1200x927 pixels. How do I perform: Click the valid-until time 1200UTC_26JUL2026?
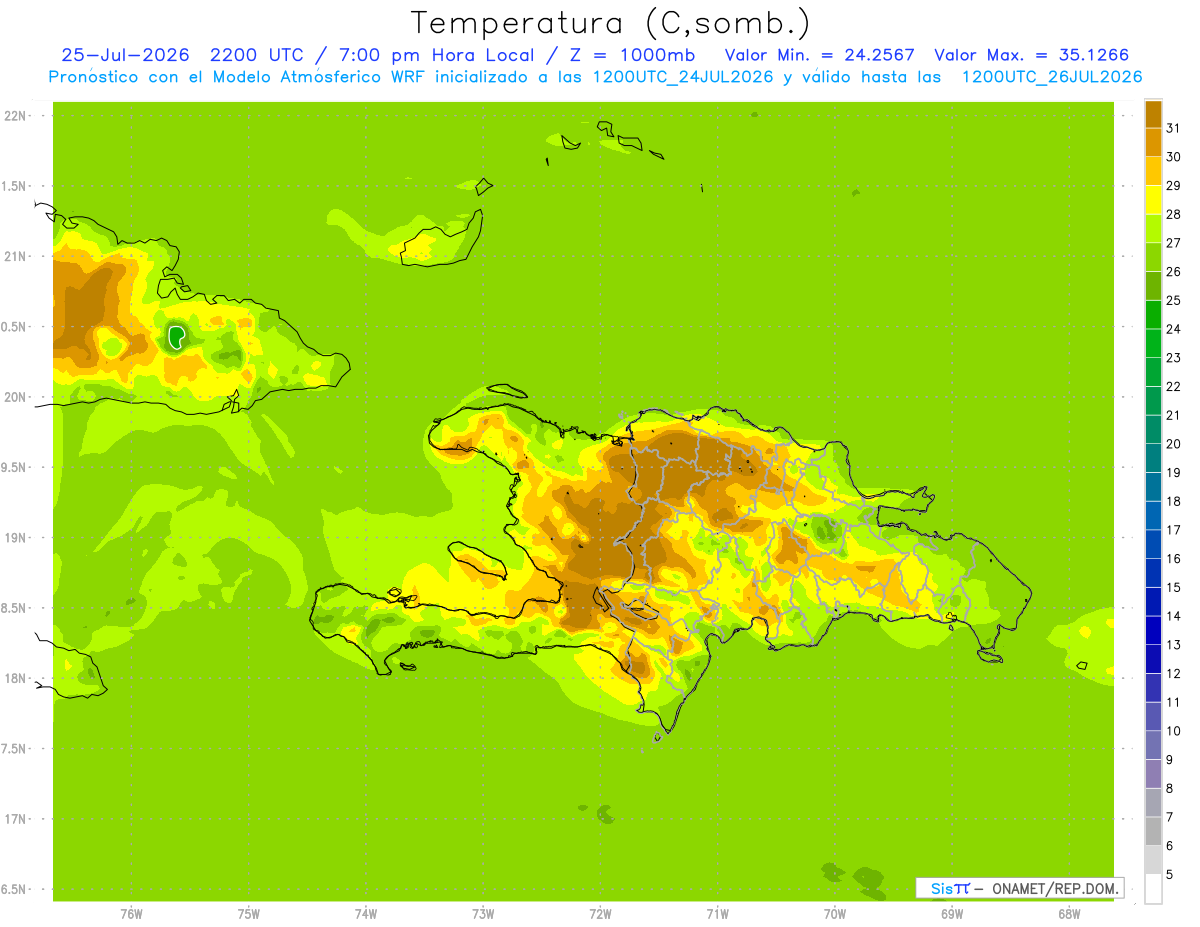(1052, 77)
